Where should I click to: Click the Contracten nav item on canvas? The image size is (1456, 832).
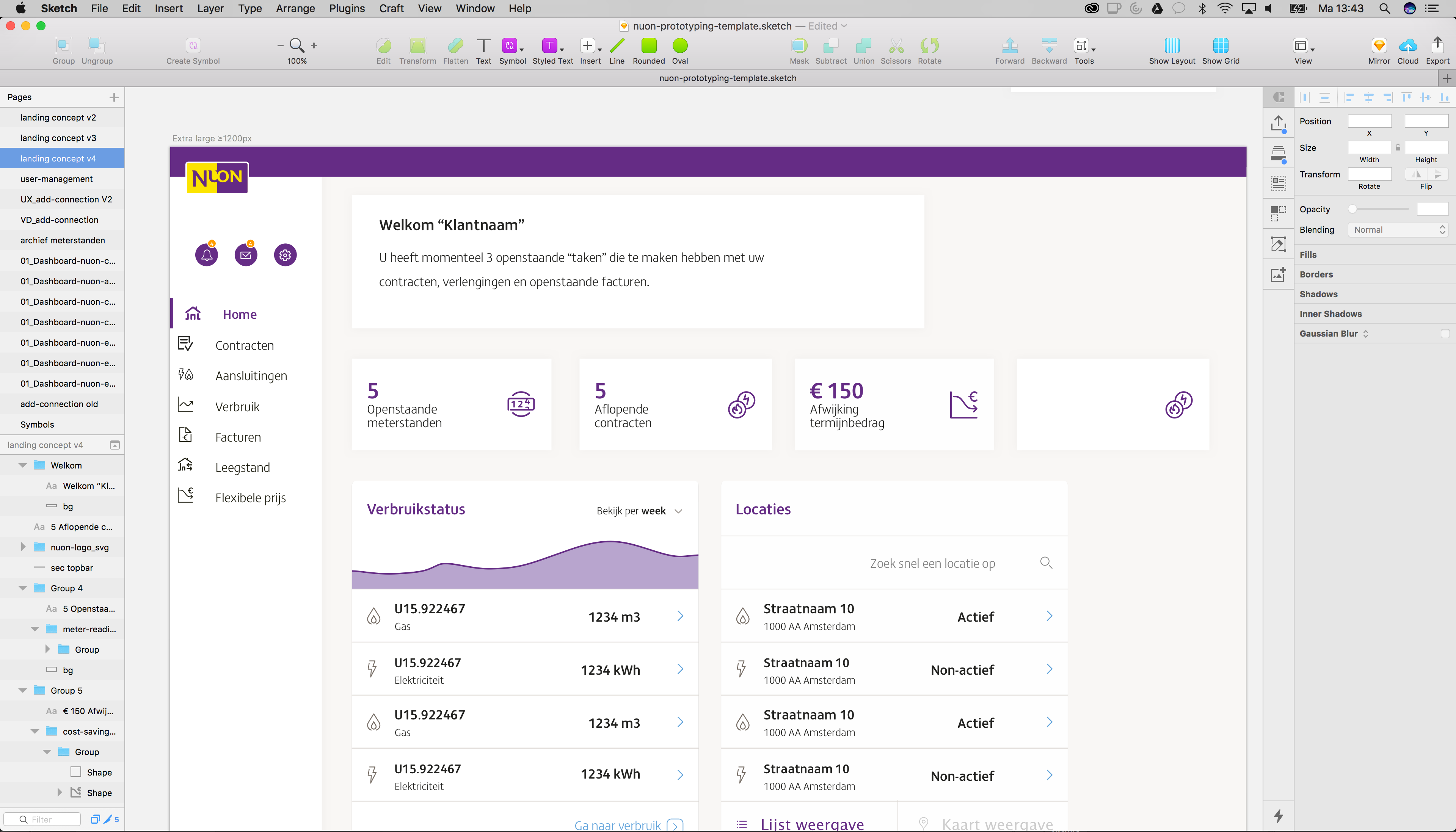pos(244,345)
